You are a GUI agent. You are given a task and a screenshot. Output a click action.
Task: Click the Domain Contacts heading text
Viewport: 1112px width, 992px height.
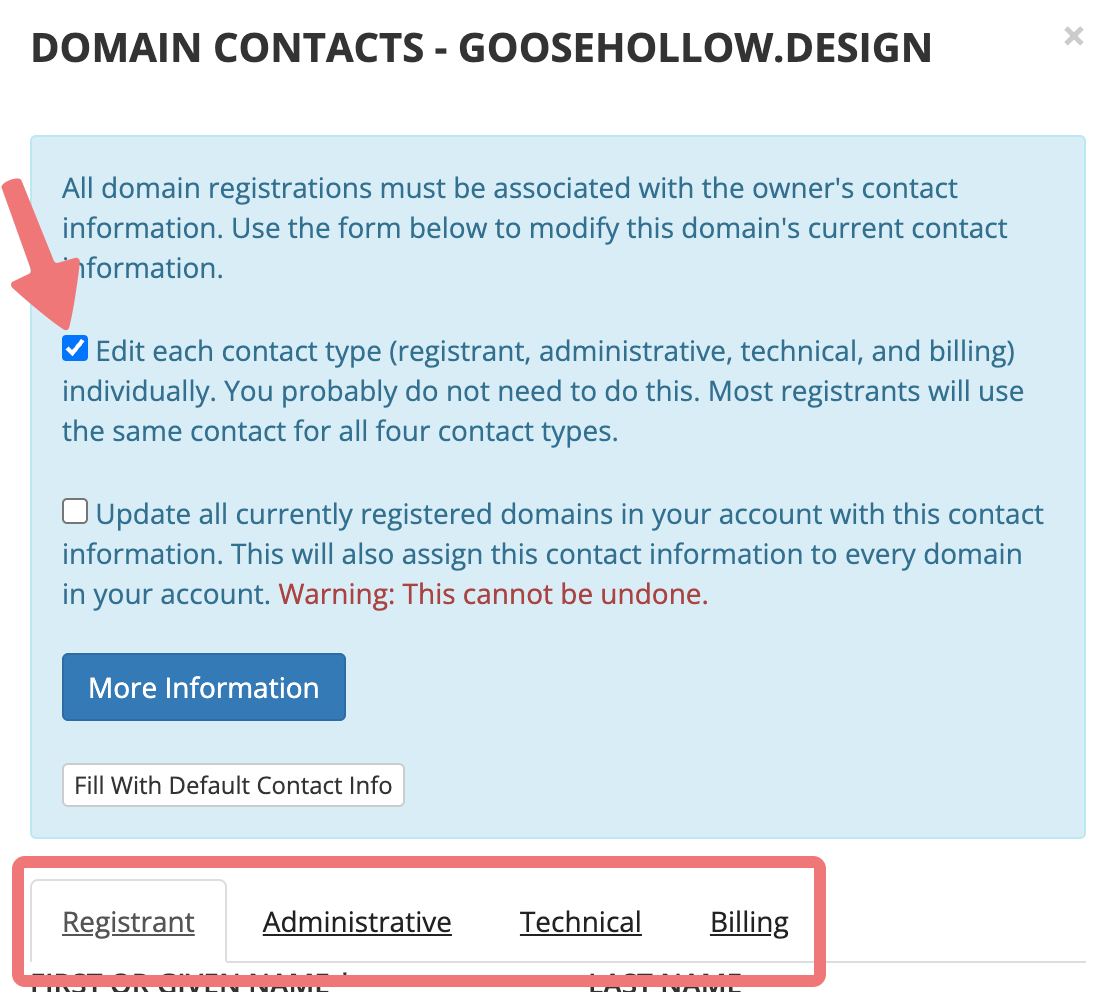click(x=481, y=48)
